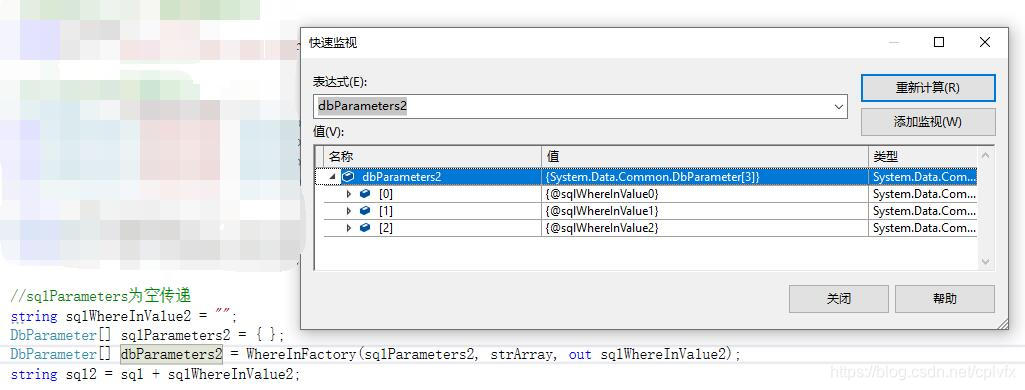Expand the [0] array element
Image resolution: width=1025 pixels, height=390 pixels.
[x=348, y=194]
